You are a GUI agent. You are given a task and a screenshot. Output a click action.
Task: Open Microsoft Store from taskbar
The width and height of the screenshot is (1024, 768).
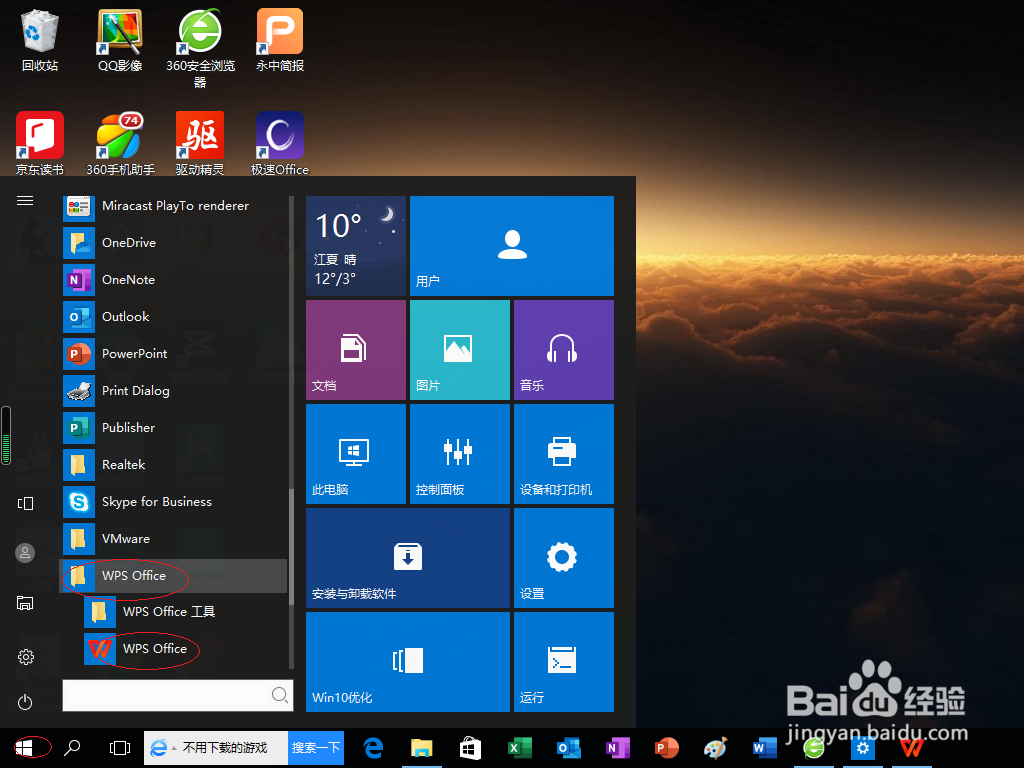pos(470,747)
